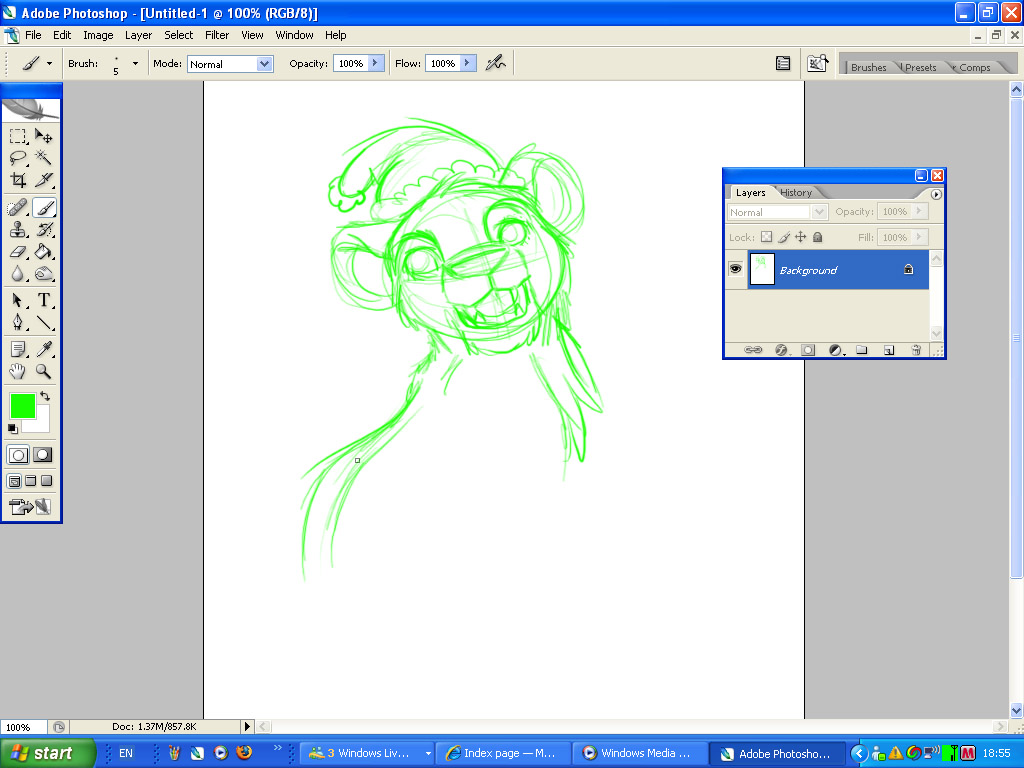This screenshot has width=1024, height=768.
Task: Click the green foreground color swatch
Action: coord(22,406)
